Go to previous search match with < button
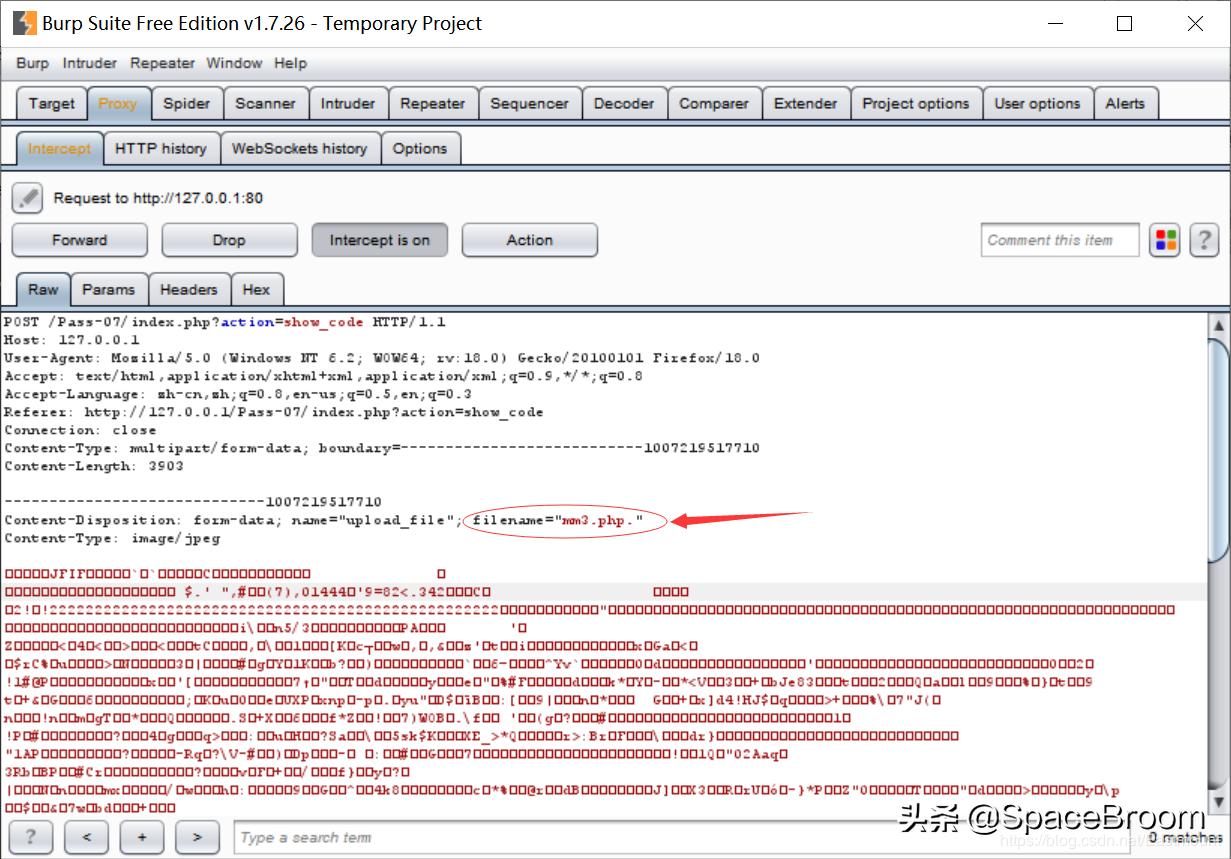The image size is (1231, 859). coord(87,837)
